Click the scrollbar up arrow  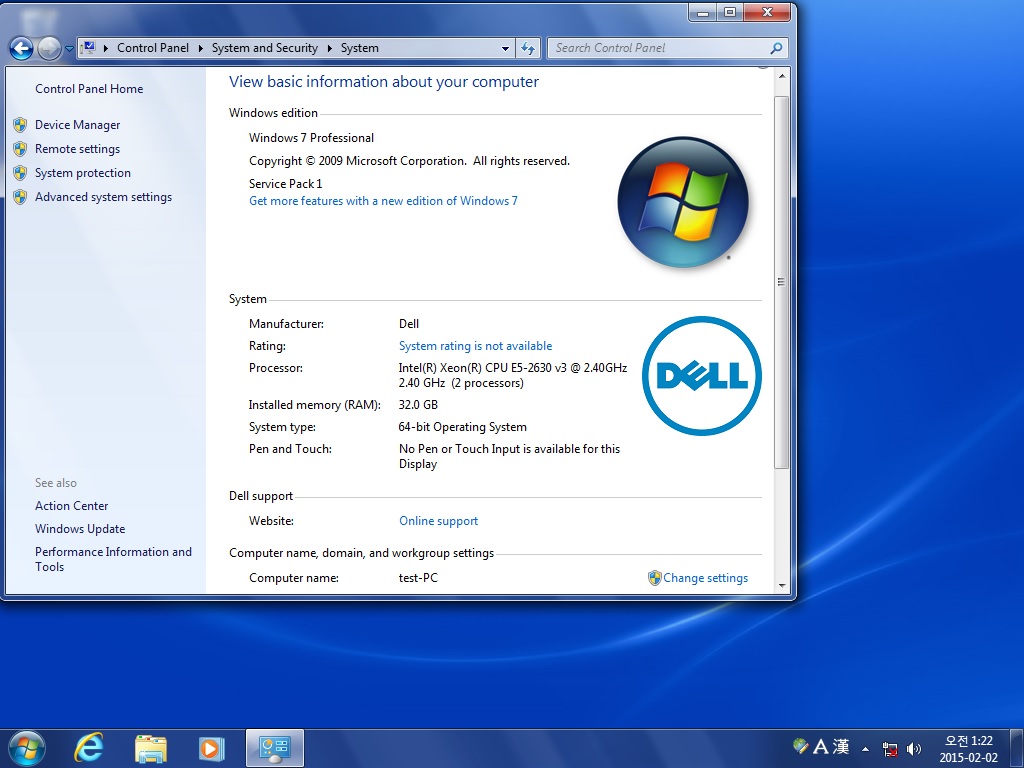point(782,76)
